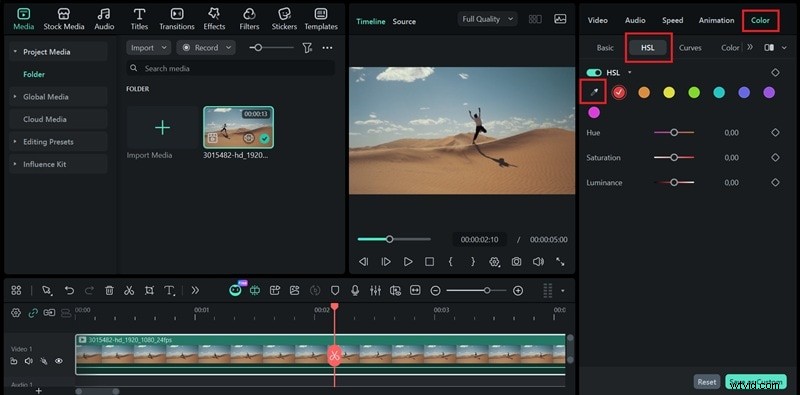Open media panel more options ellipsis
This screenshot has width=800, height=395.
click(x=328, y=47)
